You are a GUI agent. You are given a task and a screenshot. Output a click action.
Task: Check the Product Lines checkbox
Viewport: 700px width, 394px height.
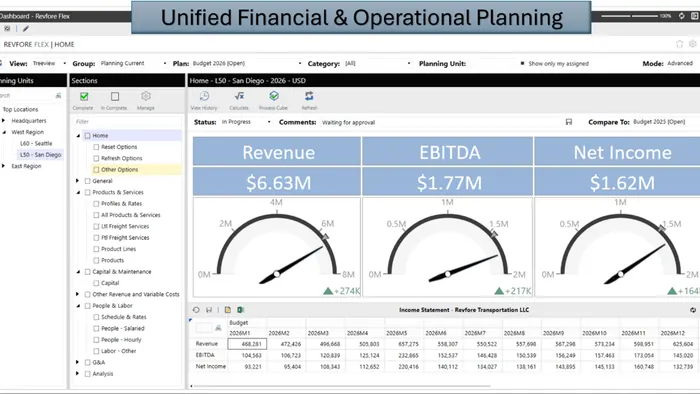(96, 249)
